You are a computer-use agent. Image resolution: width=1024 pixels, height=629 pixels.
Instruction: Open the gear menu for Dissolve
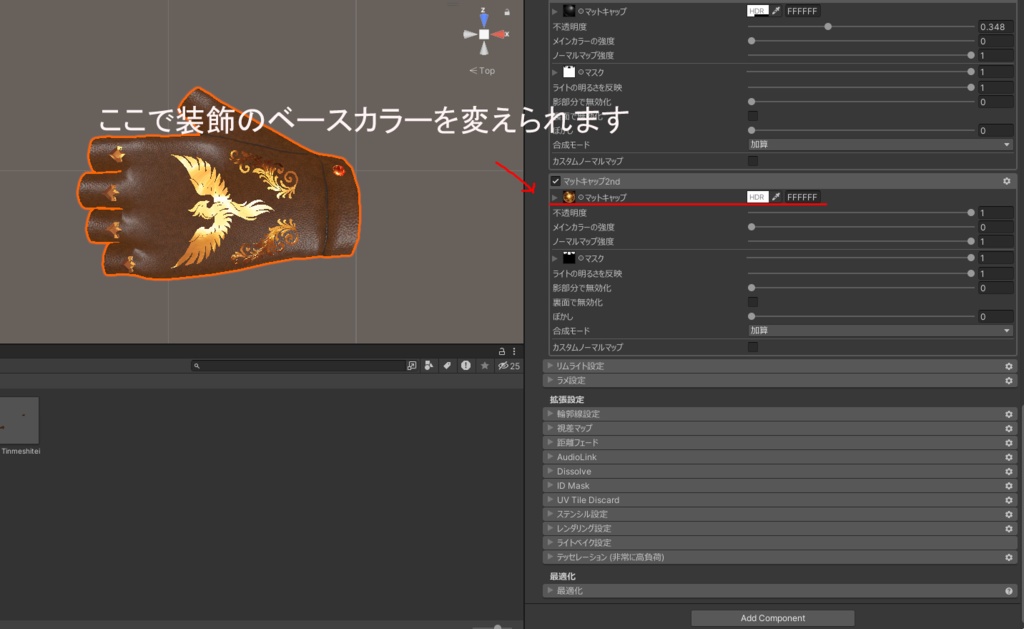[1009, 472]
